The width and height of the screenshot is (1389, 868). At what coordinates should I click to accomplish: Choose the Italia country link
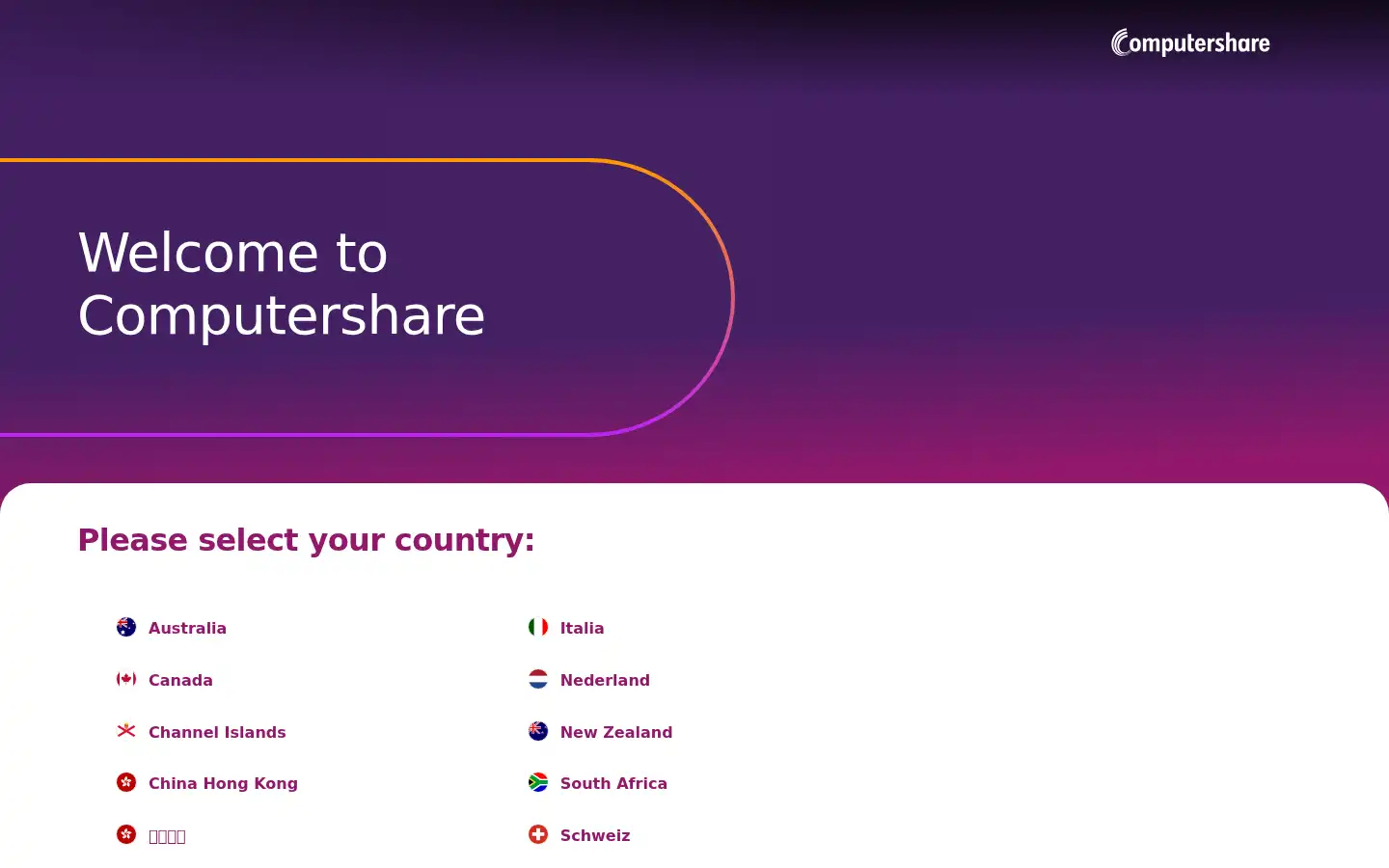pos(582,628)
